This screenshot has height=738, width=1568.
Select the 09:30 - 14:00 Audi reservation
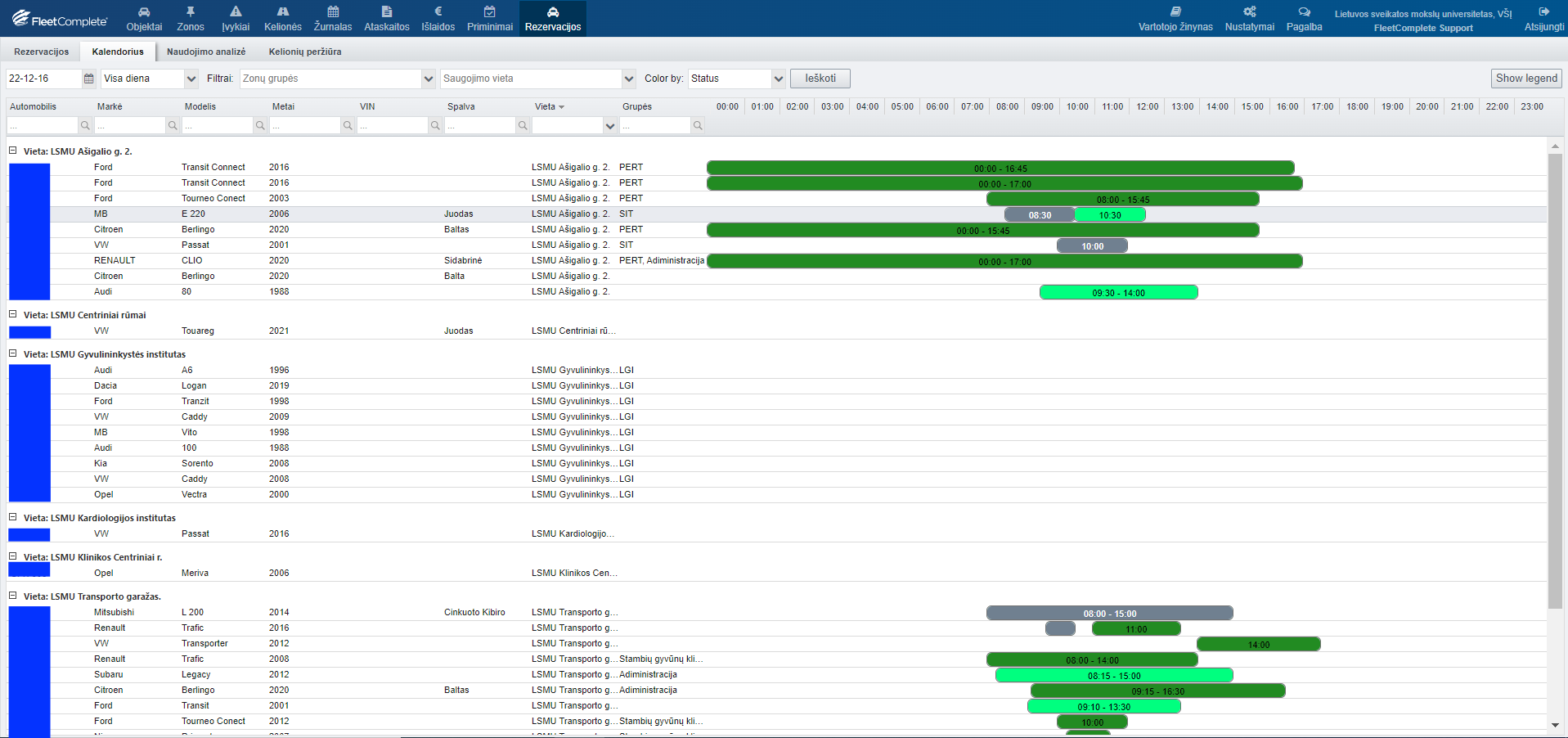1118,293
